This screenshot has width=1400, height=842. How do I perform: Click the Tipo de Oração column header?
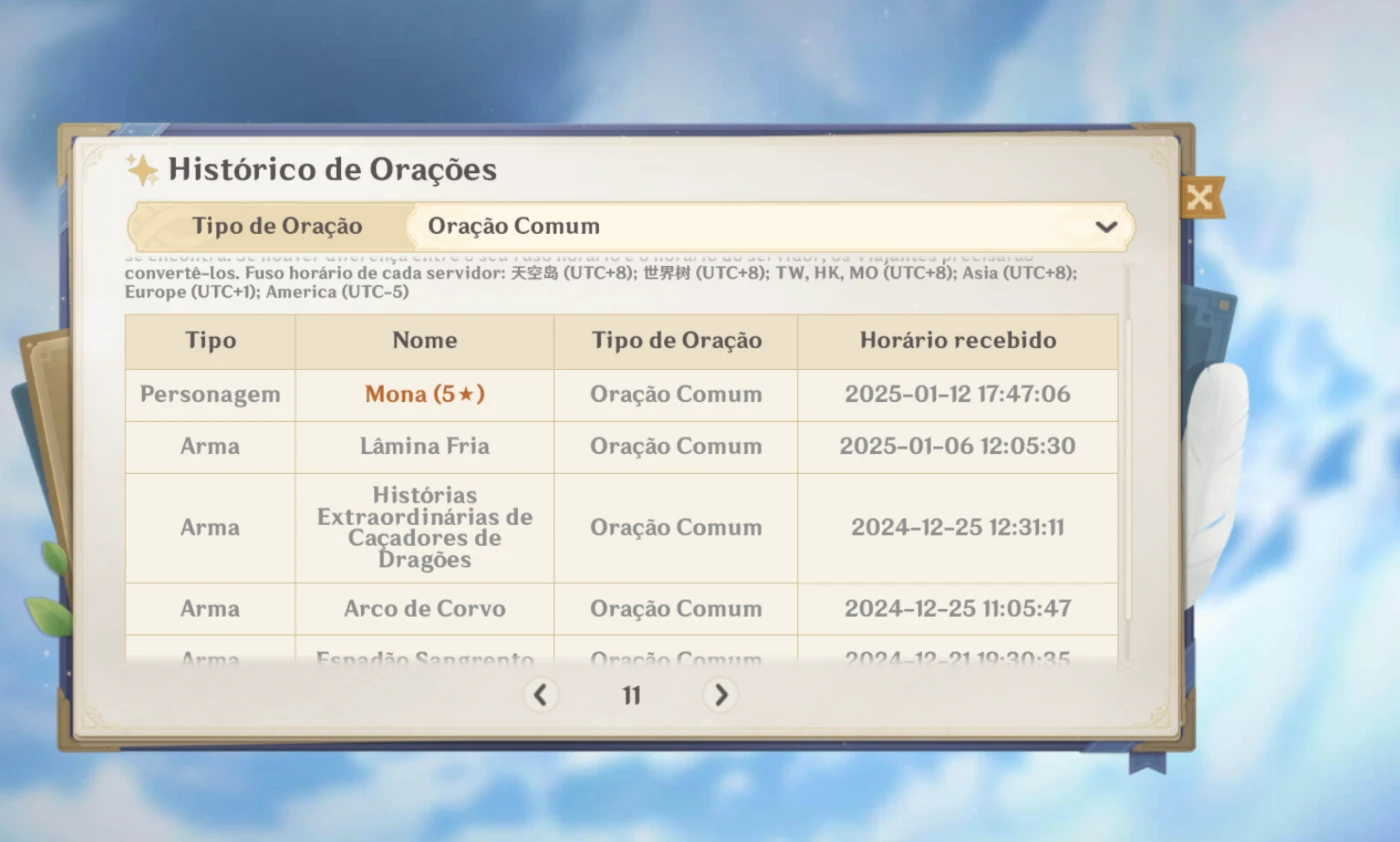(676, 341)
